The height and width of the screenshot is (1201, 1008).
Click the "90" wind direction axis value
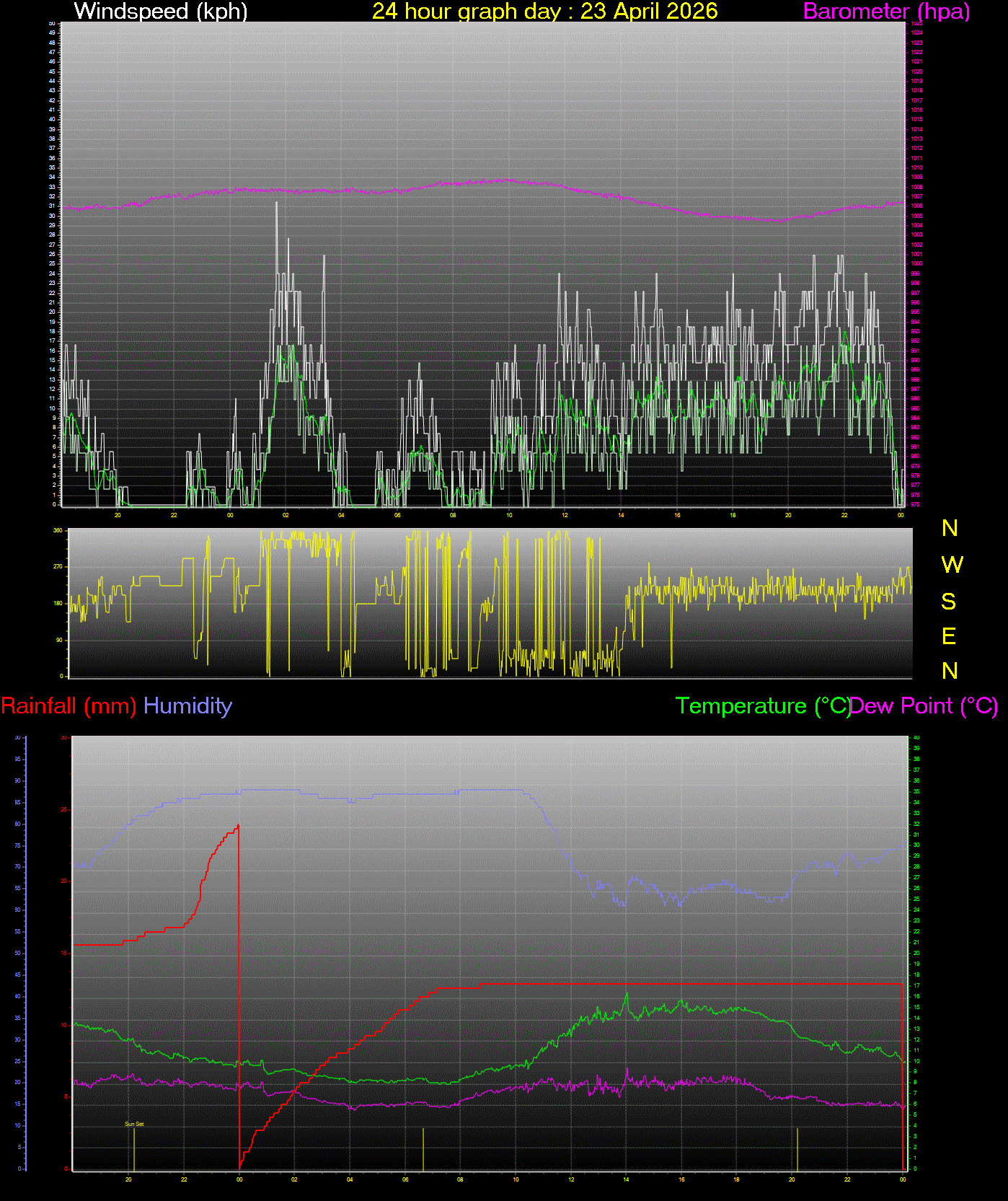[x=59, y=640]
